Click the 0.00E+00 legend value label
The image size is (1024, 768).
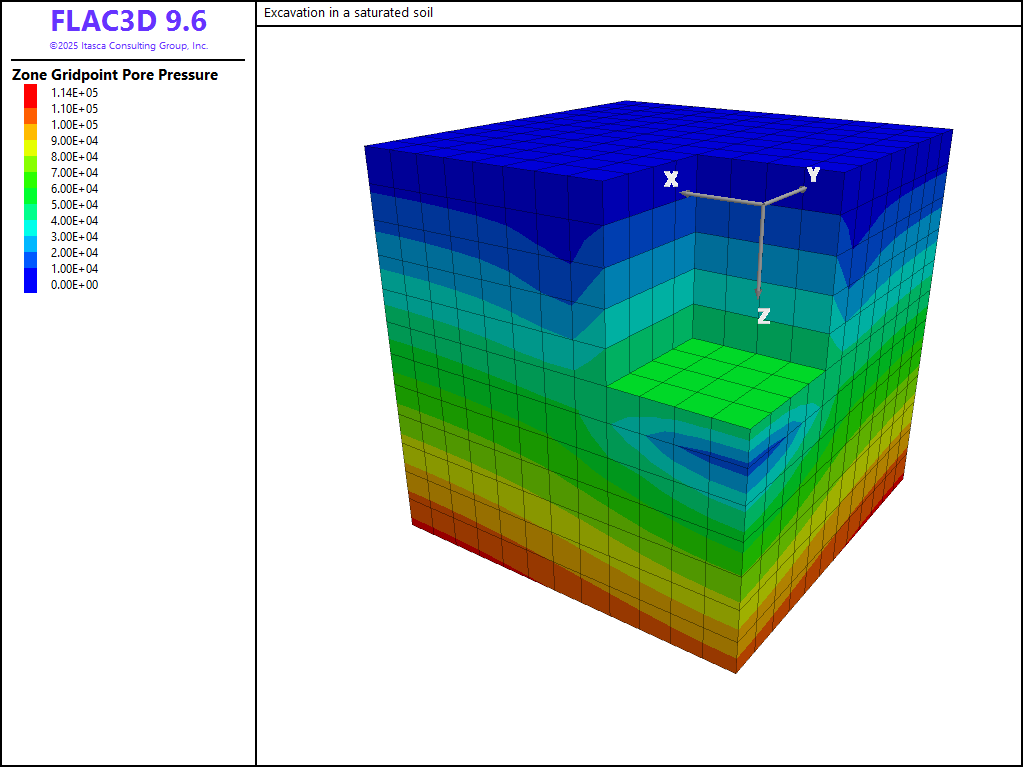(74, 285)
